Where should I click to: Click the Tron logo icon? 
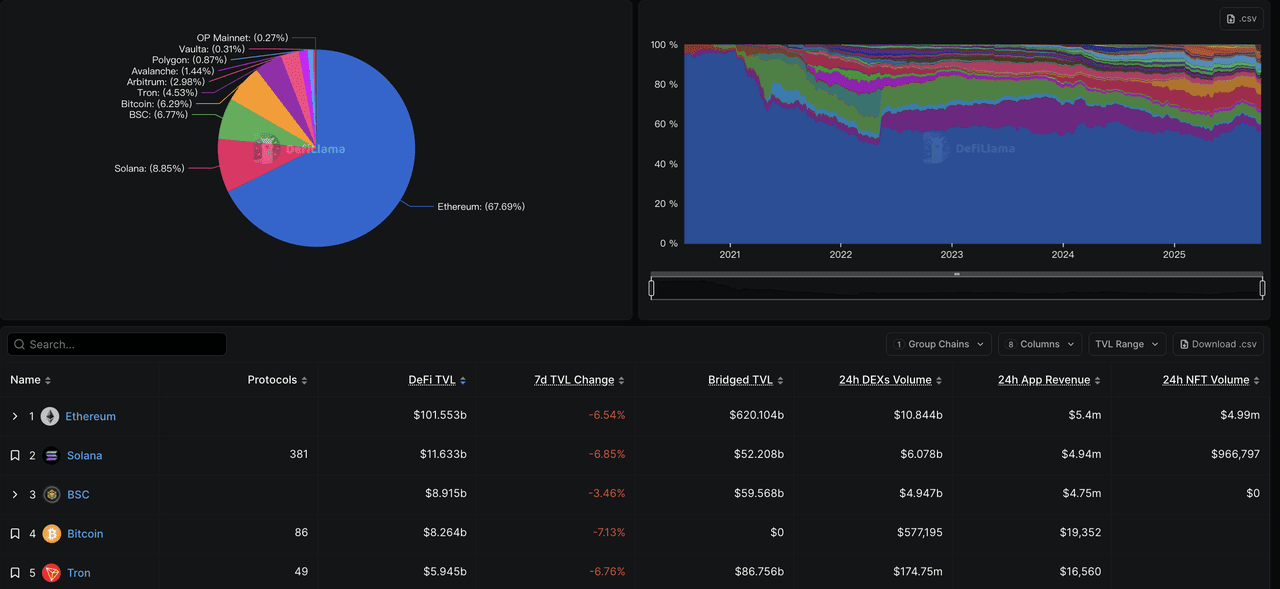(51, 573)
